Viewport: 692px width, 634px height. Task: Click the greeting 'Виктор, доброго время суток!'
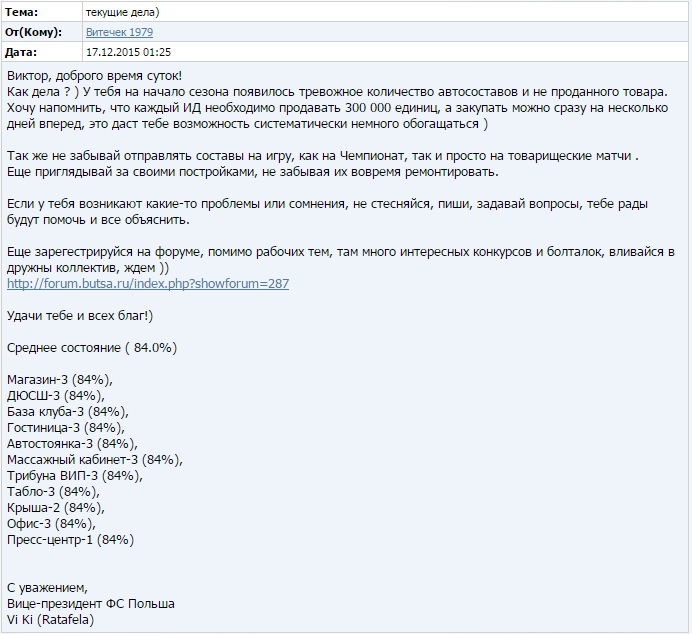pos(94,76)
